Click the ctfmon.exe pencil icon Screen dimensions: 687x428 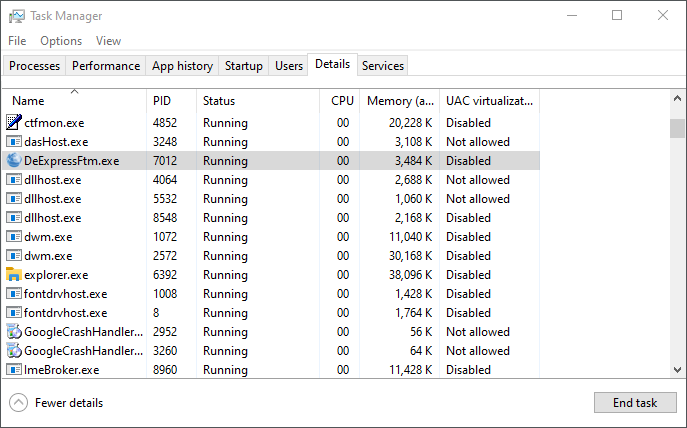14,123
